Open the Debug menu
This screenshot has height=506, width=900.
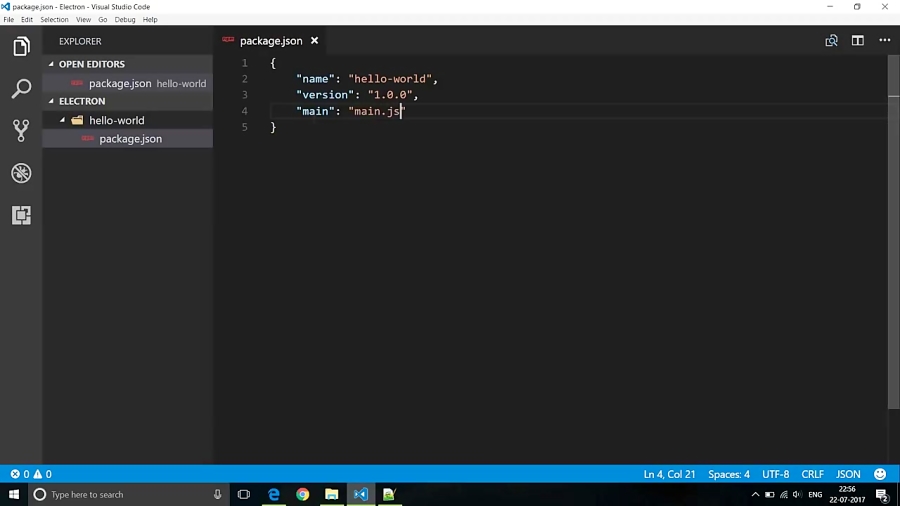[x=125, y=20]
